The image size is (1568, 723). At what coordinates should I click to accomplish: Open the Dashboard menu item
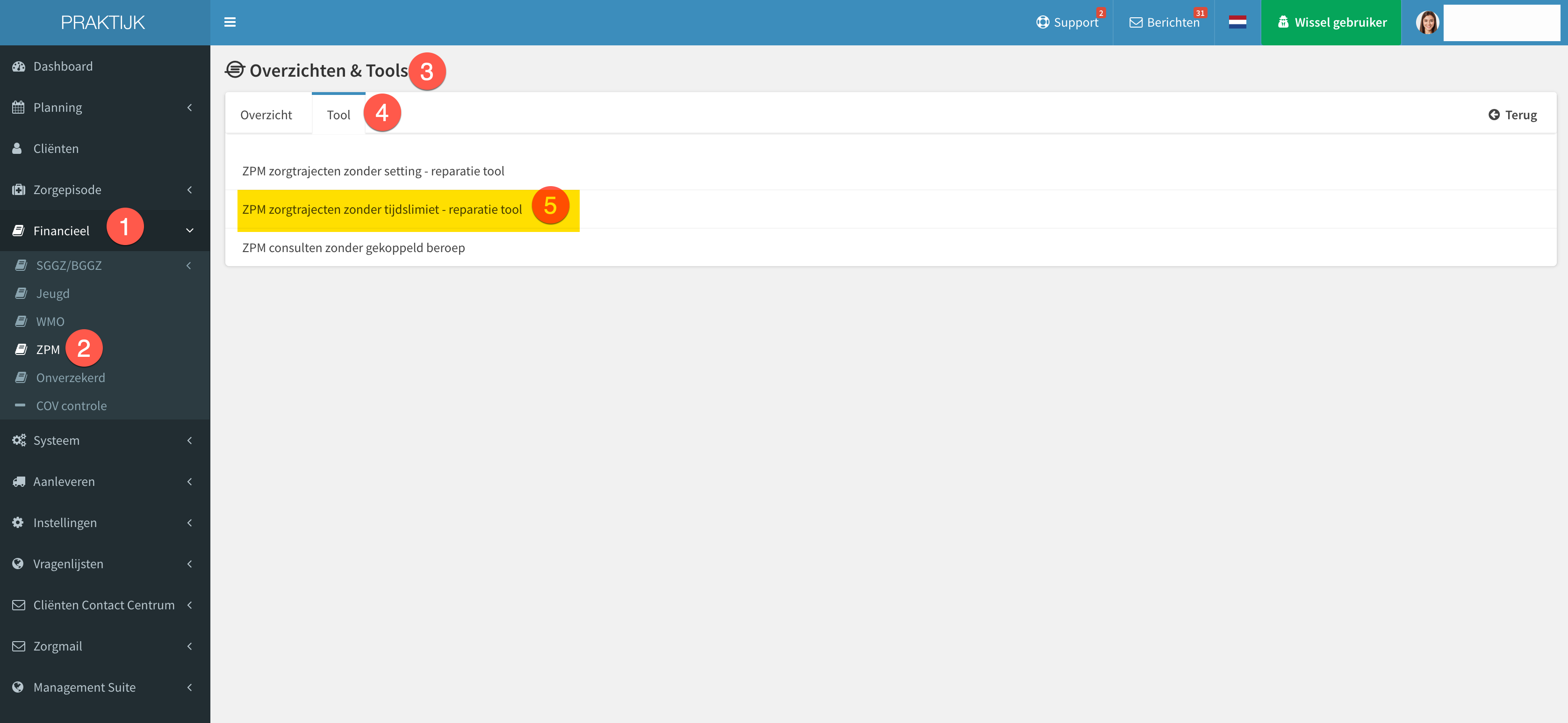point(105,66)
